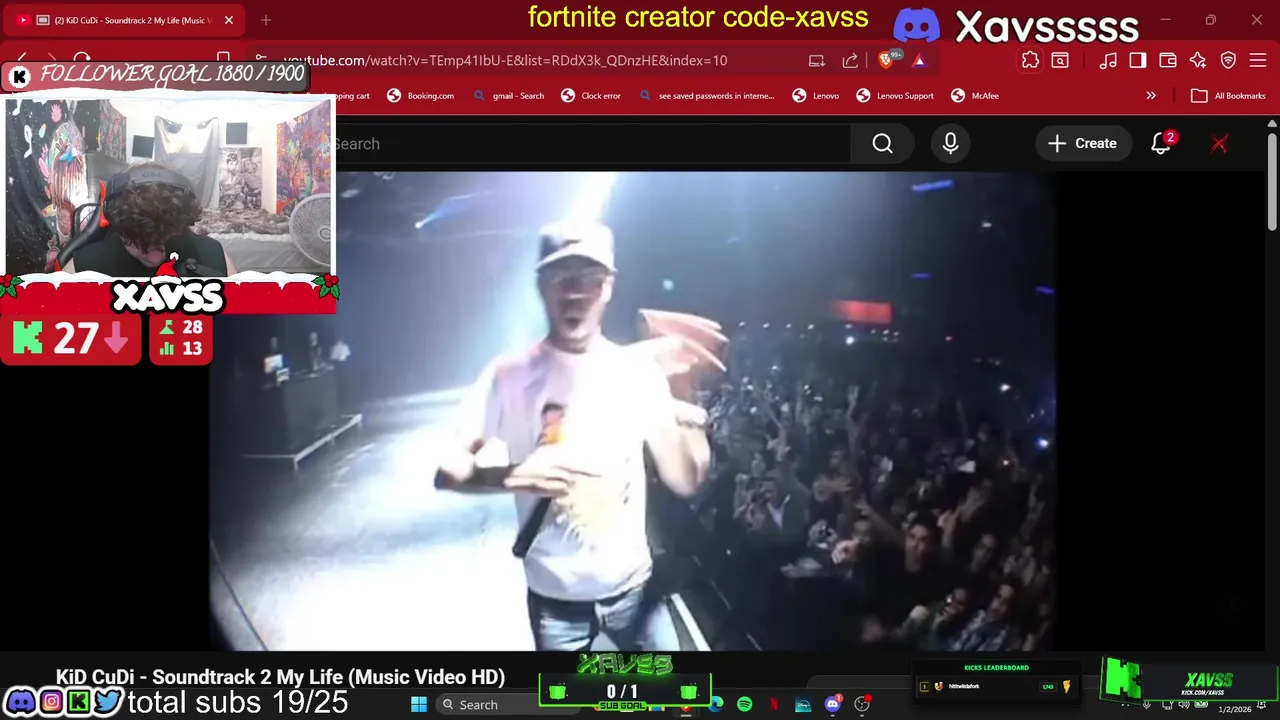This screenshot has height=720, width=1280.
Task: Open the Brave Shields lion icon
Action: click(886, 60)
